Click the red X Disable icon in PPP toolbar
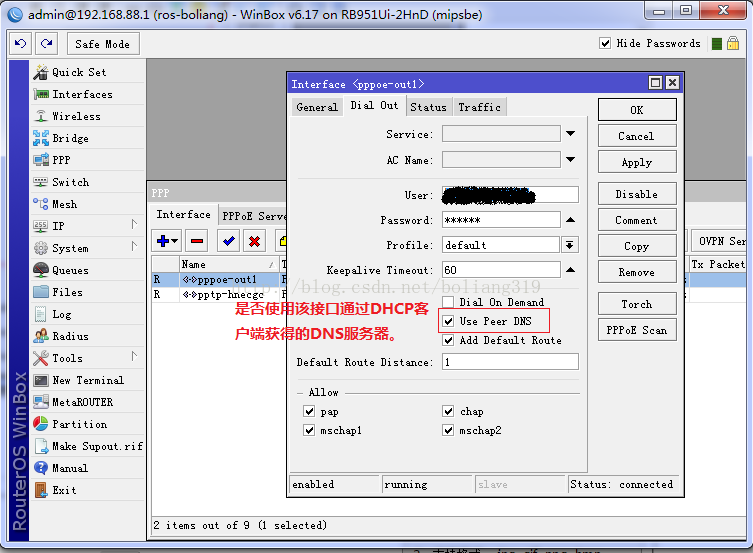This screenshot has width=753, height=553. point(255,240)
